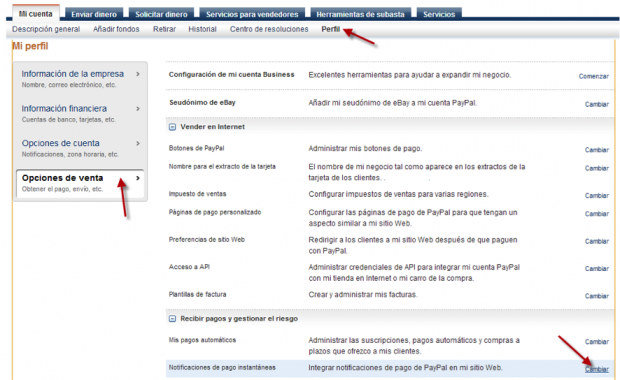Open the Información de la empresa chevron

(x=138, y=74)
